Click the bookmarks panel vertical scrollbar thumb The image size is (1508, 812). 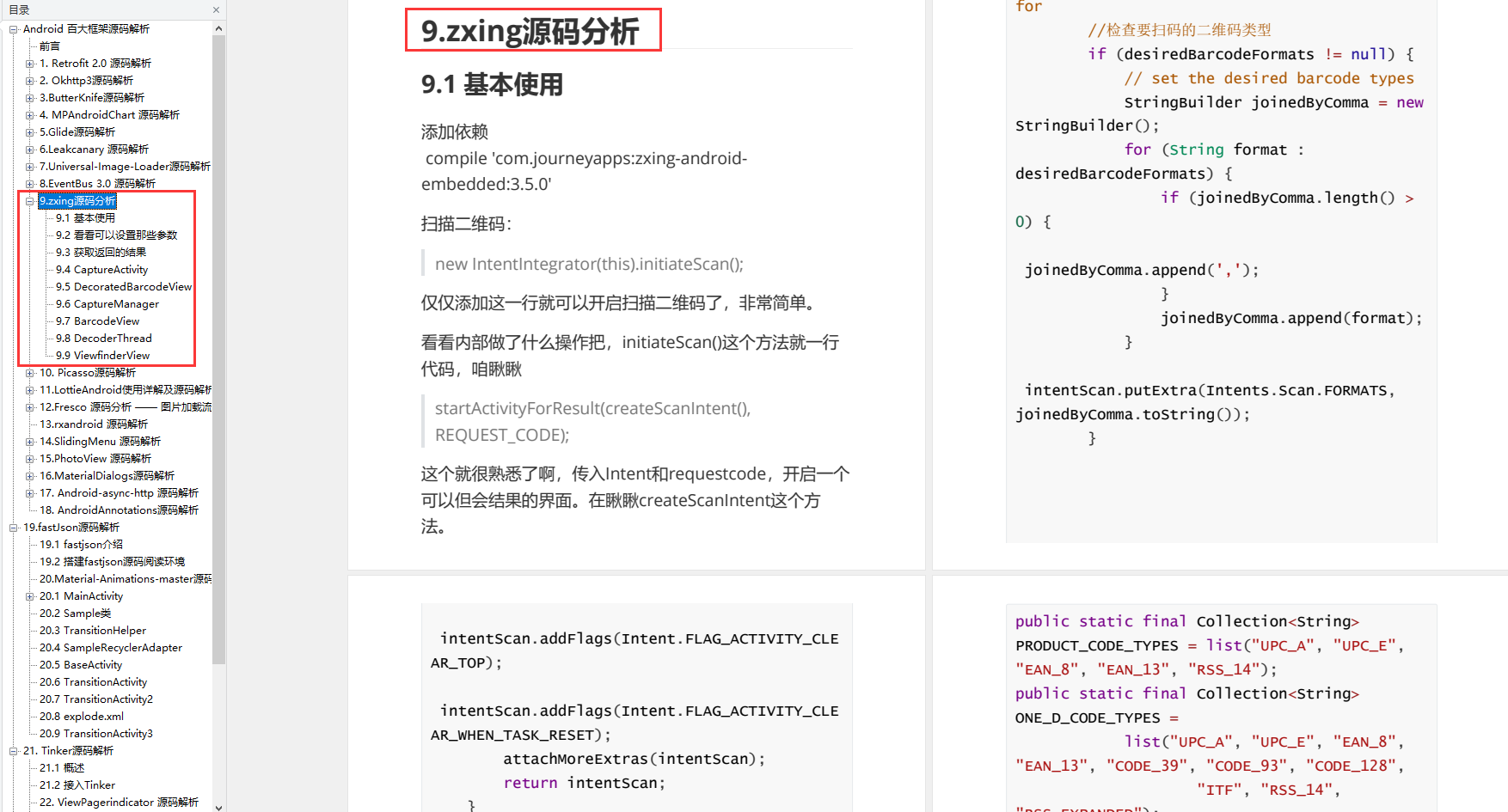218,349
